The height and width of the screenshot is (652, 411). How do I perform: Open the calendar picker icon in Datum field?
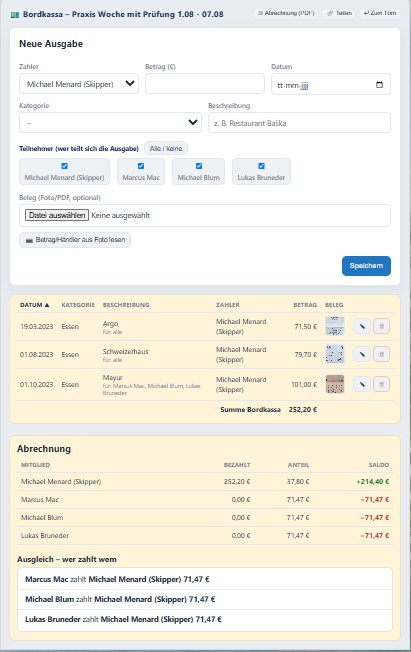tap(379, 84)
